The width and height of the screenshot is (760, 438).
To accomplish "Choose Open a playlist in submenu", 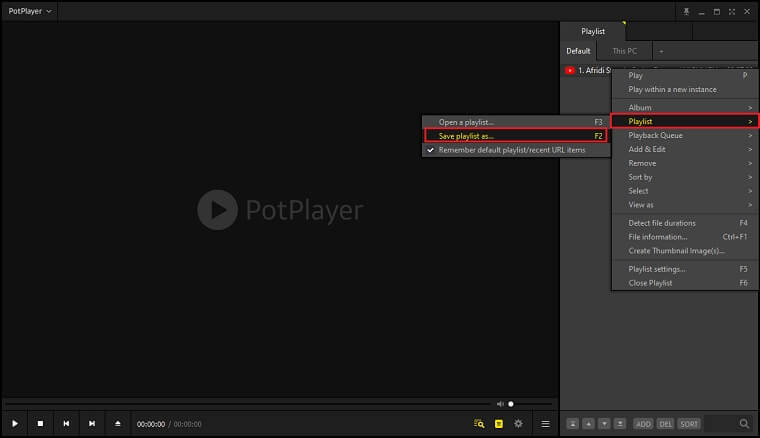I will 516,122.
